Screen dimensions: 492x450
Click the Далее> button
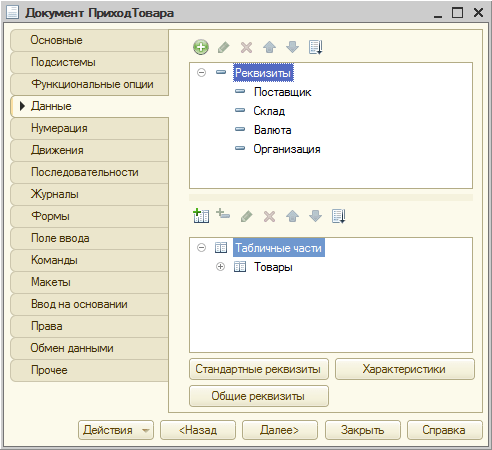pyautogui.click(x=280, y=430)
